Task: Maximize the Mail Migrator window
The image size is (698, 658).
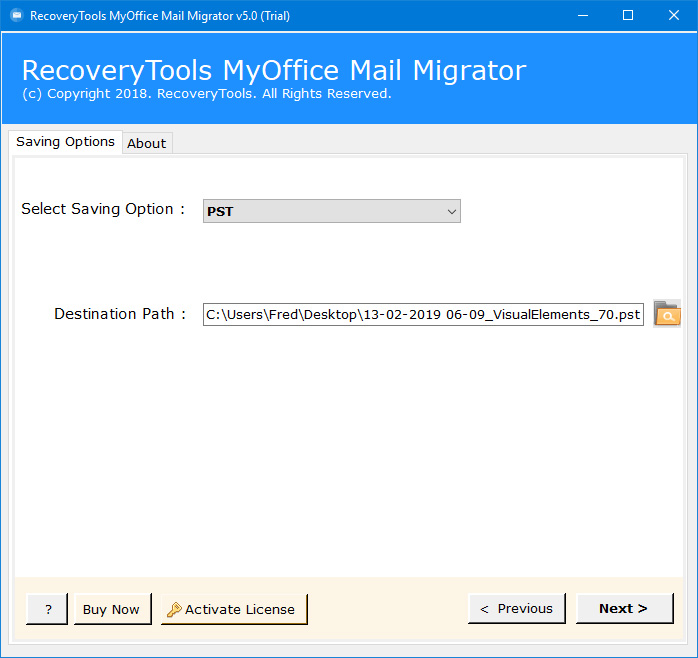Action: point(628,16)
